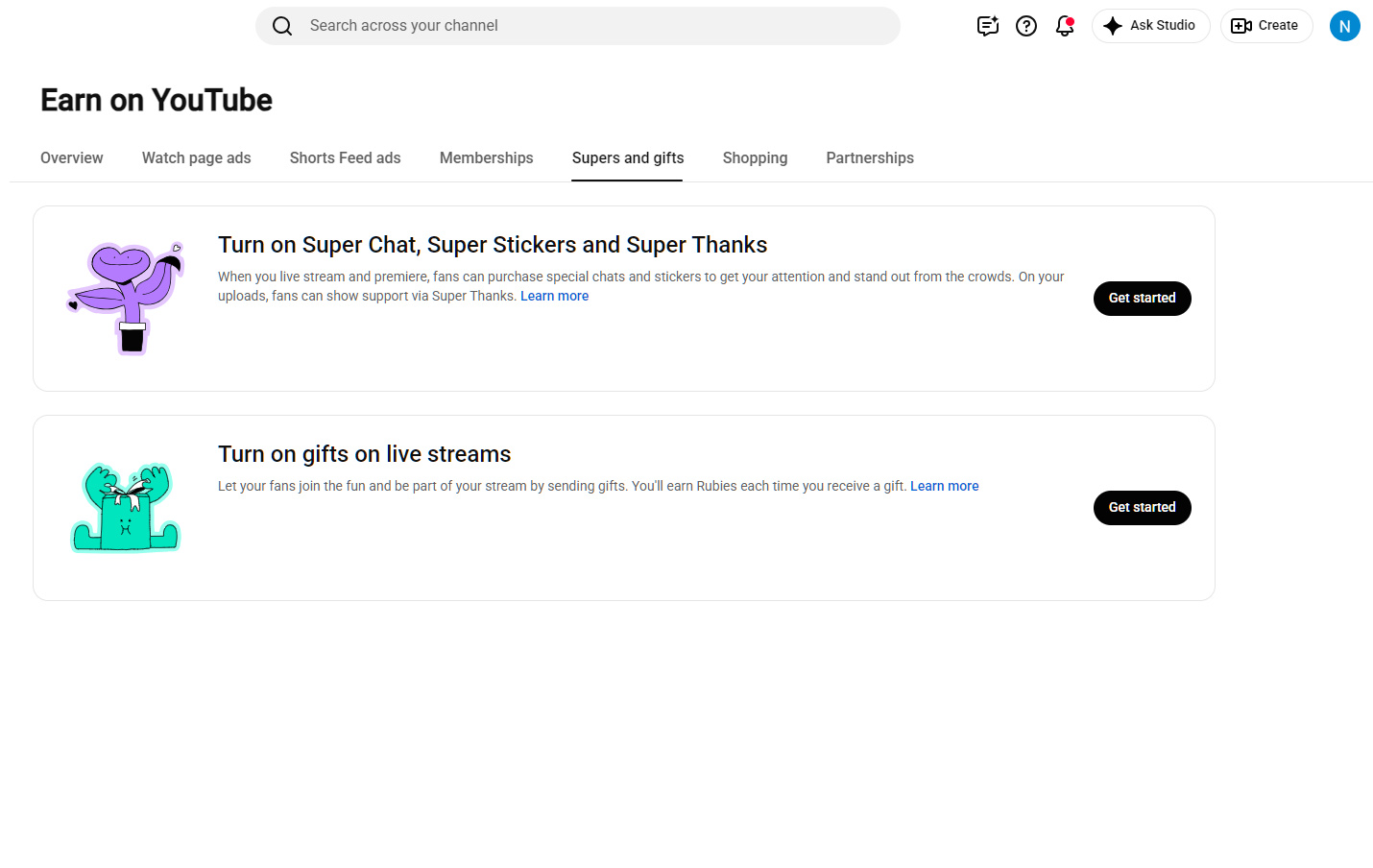Open Learn more link for Super Thanks

click(555, 296)
